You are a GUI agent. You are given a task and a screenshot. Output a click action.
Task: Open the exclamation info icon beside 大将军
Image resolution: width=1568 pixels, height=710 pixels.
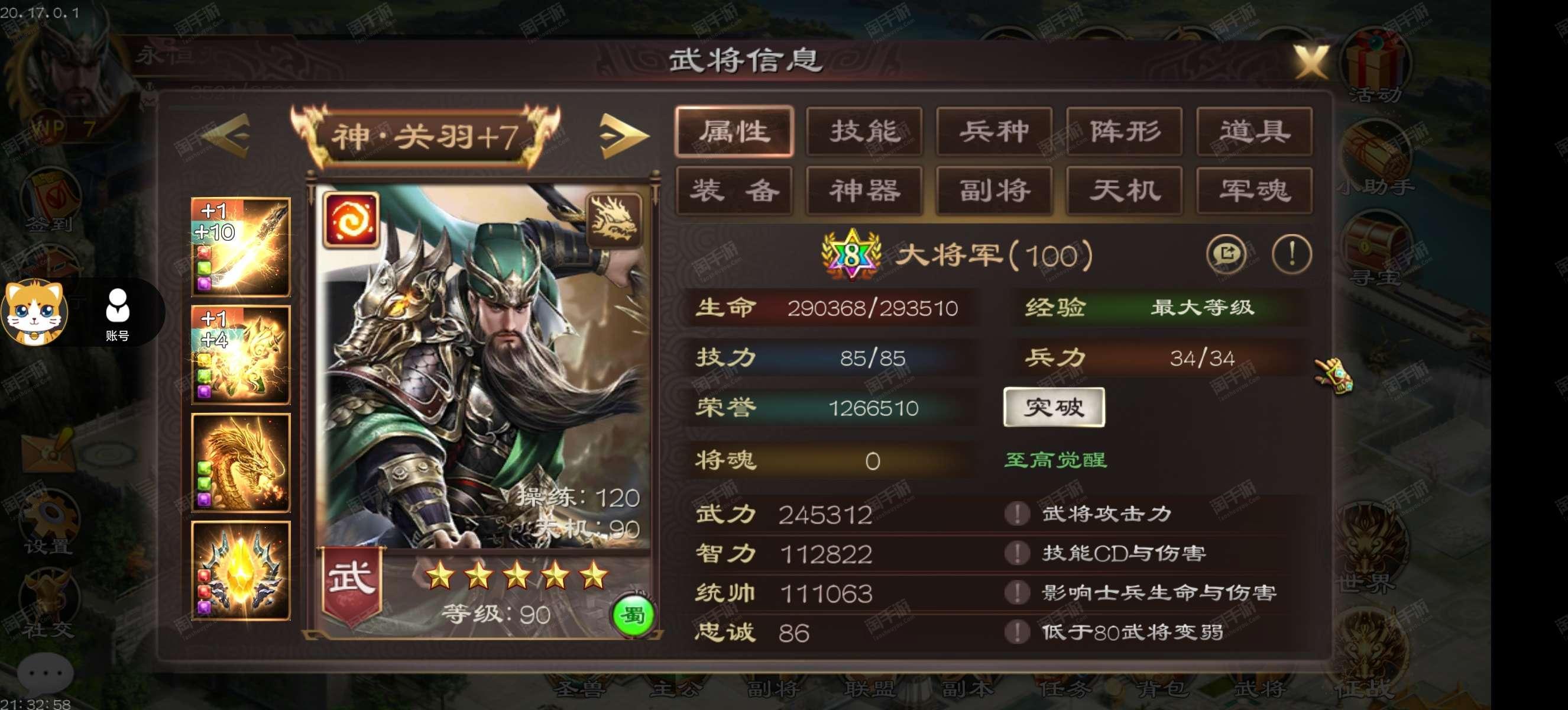point(1292,254)
